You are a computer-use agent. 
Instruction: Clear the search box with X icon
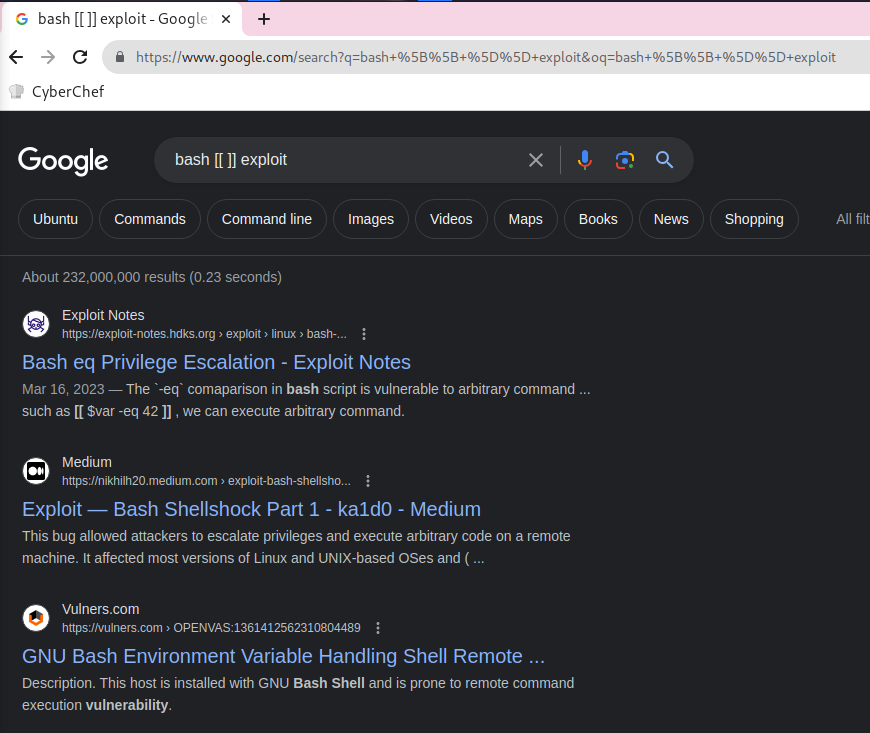(x=536, y=160)
